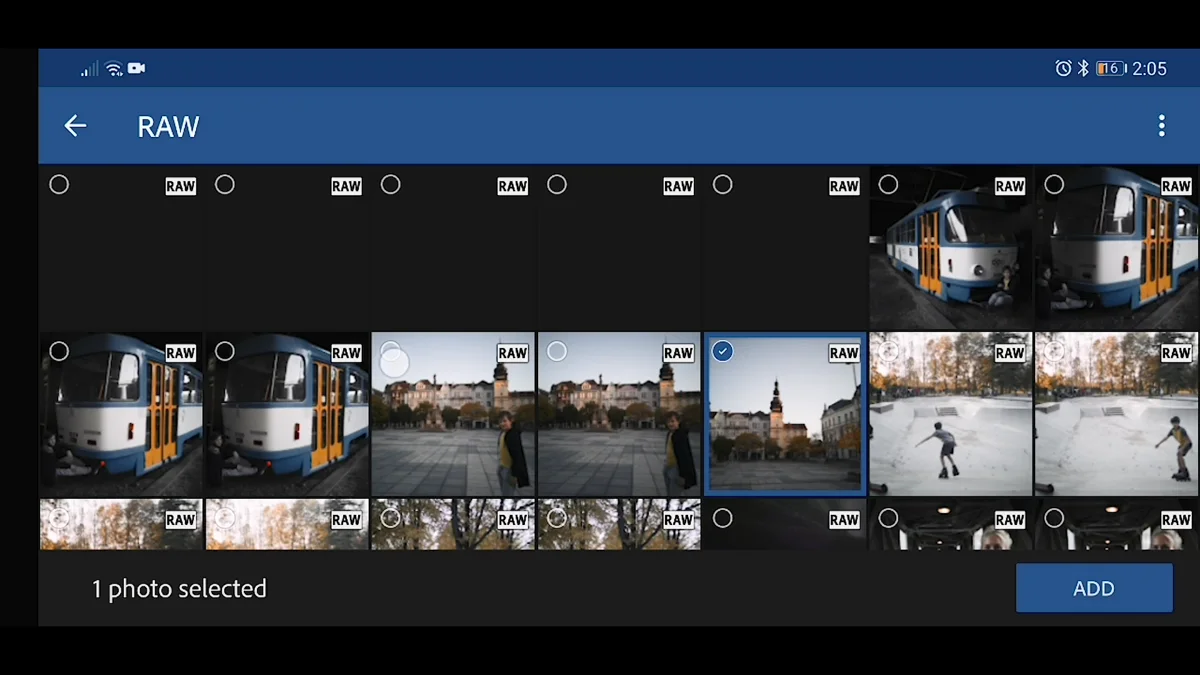This screenshot has height=675, width=1200.
Task: Open the yellow-shirt skater thumbnail
Action: [x=1117, y=414]
